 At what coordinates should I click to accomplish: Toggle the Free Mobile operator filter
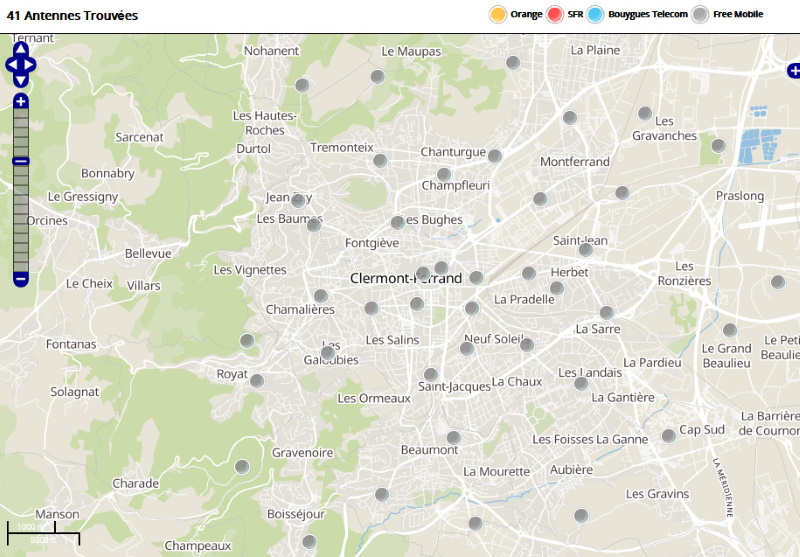click(x=701, y=14)
